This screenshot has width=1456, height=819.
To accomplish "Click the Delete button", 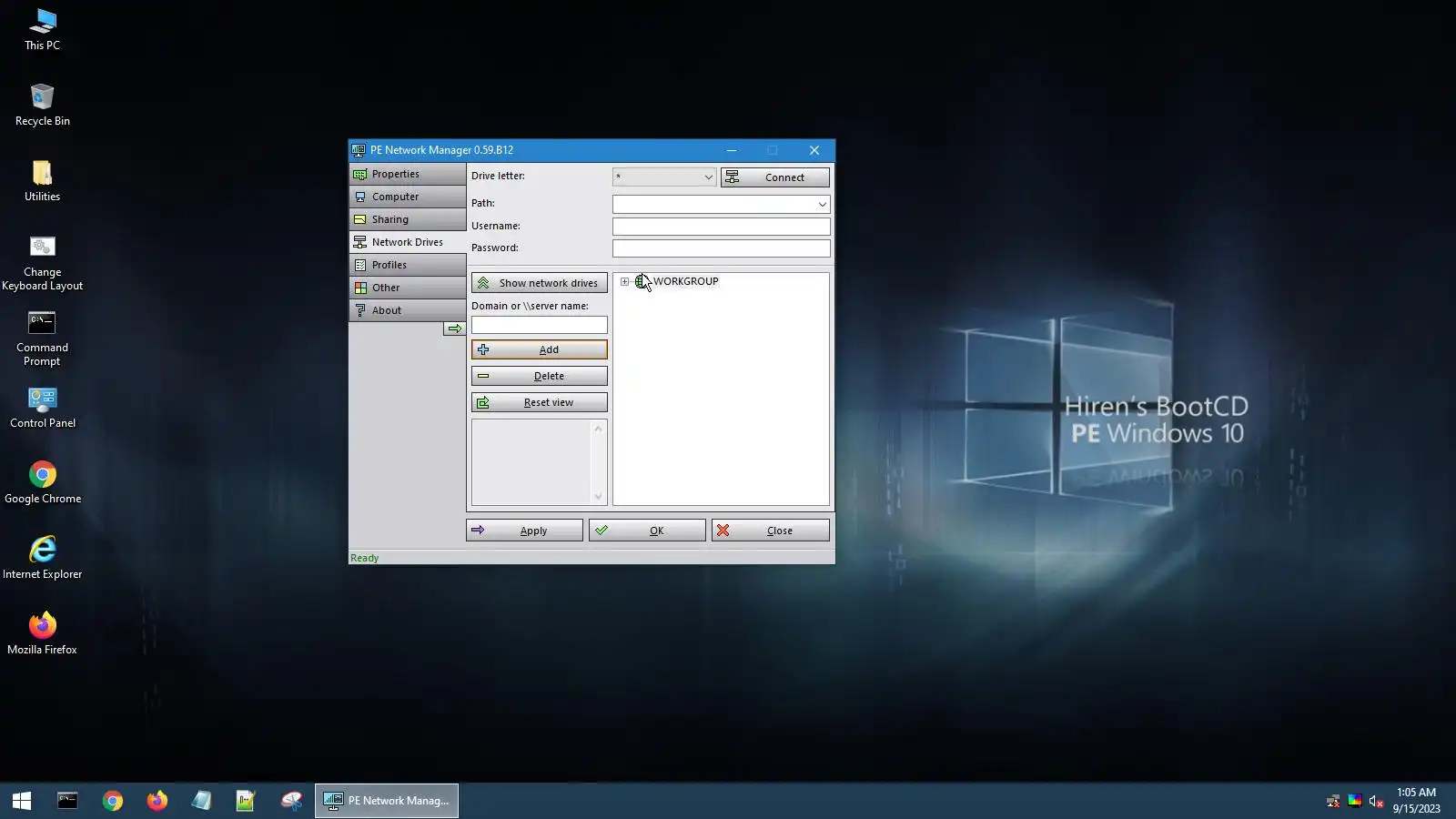I will pos(539,376).
